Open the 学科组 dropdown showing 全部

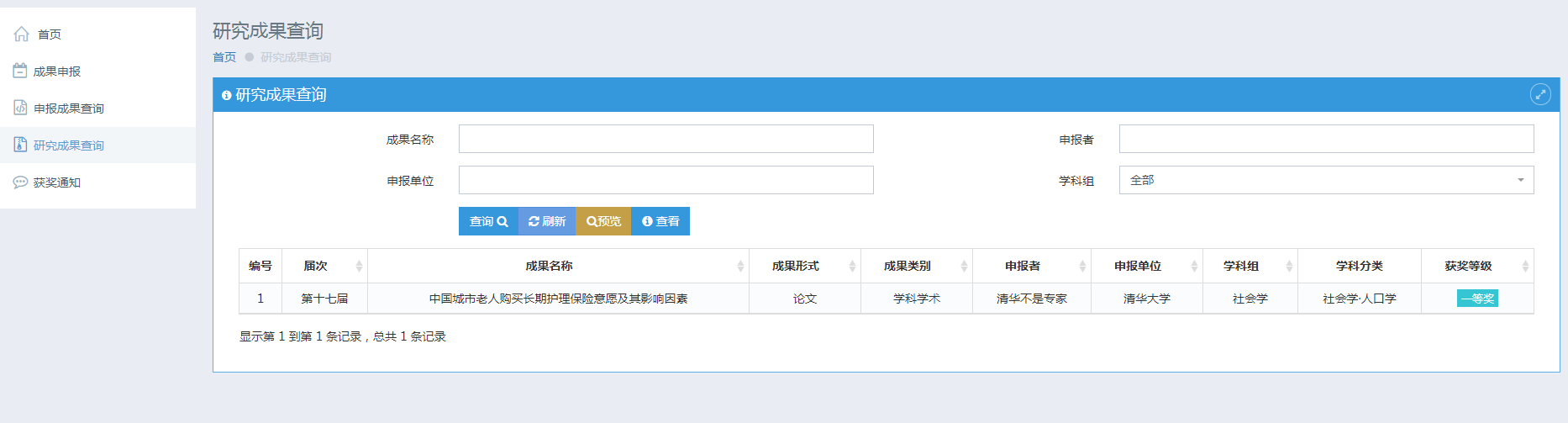click(1326, 180)
